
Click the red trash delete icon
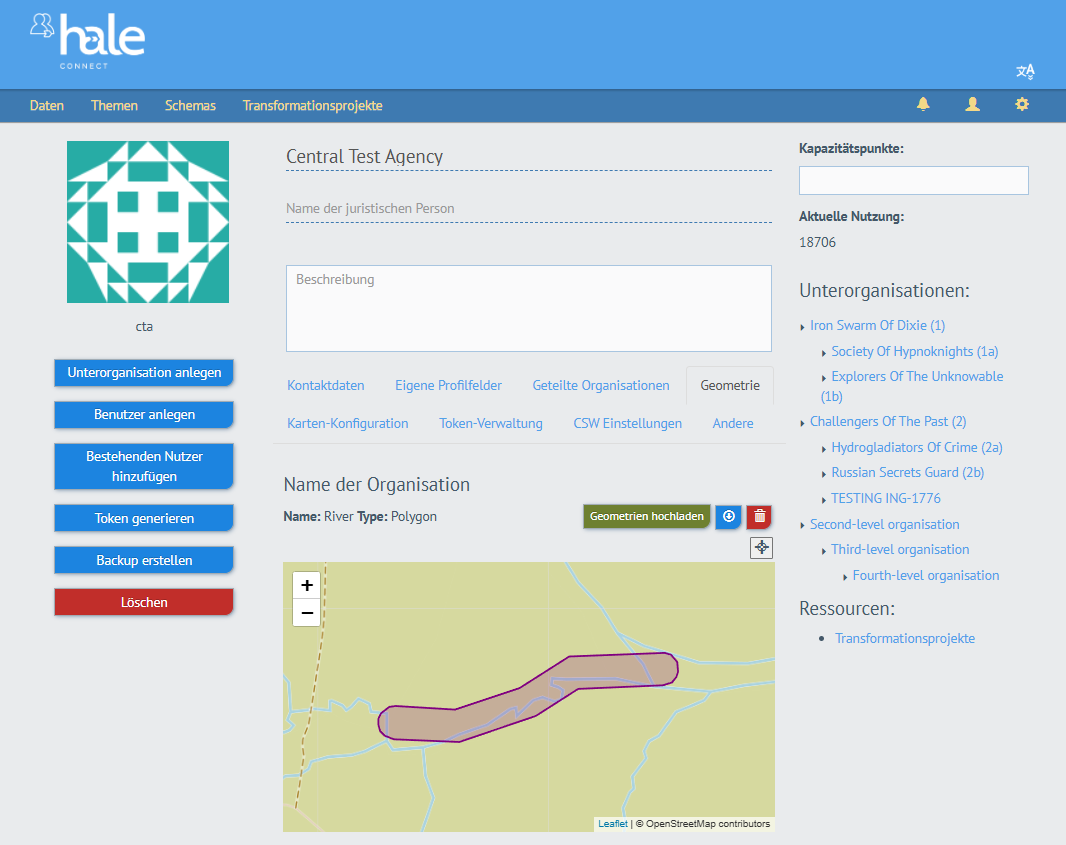[x=759, y=516]
